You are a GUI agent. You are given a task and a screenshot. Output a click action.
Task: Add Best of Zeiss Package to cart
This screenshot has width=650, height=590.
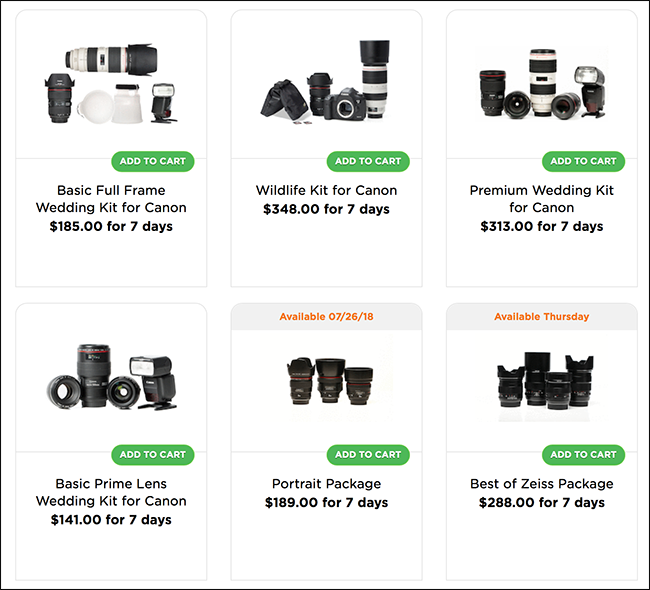click(x=583, y=455)
